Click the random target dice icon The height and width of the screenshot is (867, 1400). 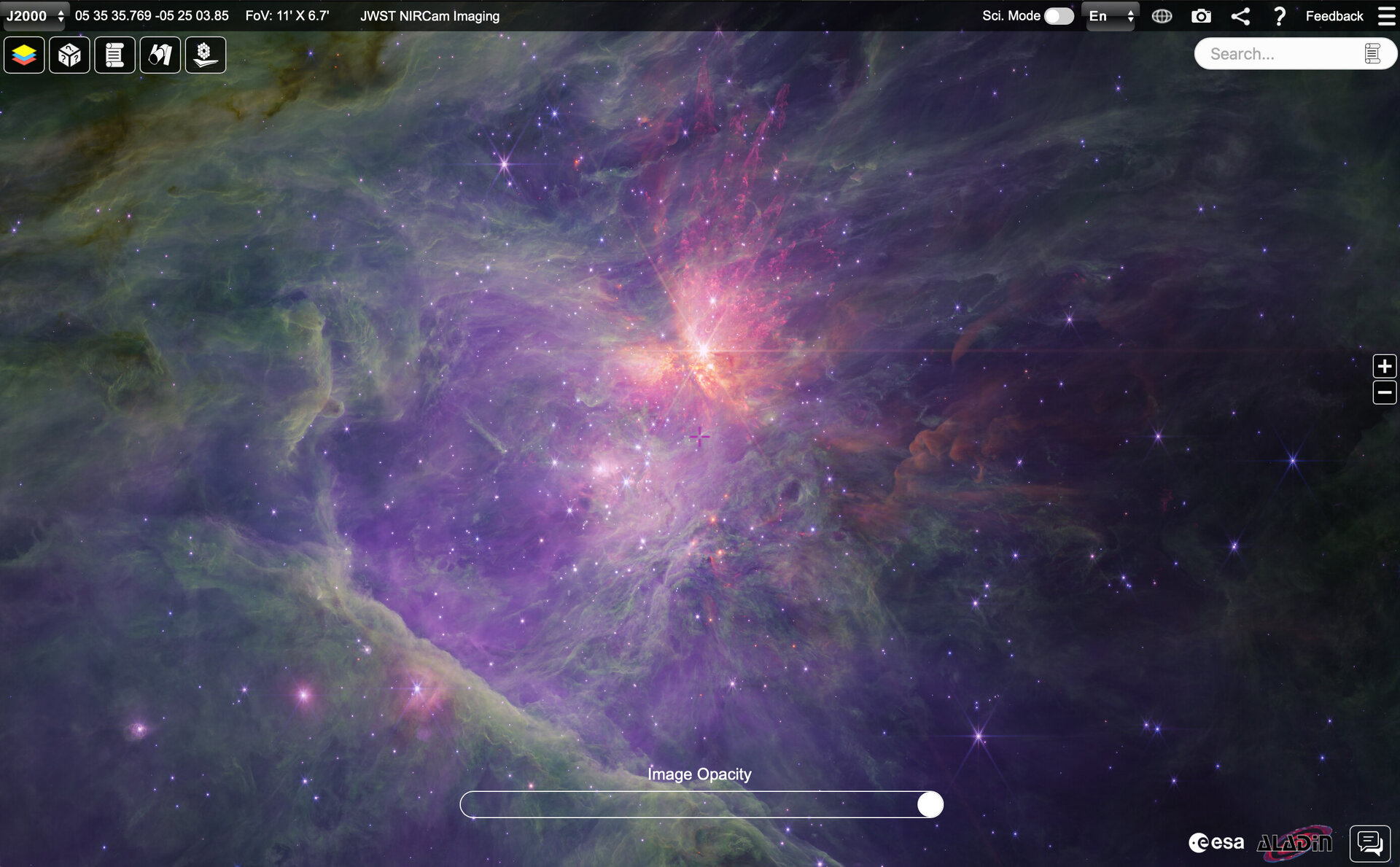pos(69,55)
